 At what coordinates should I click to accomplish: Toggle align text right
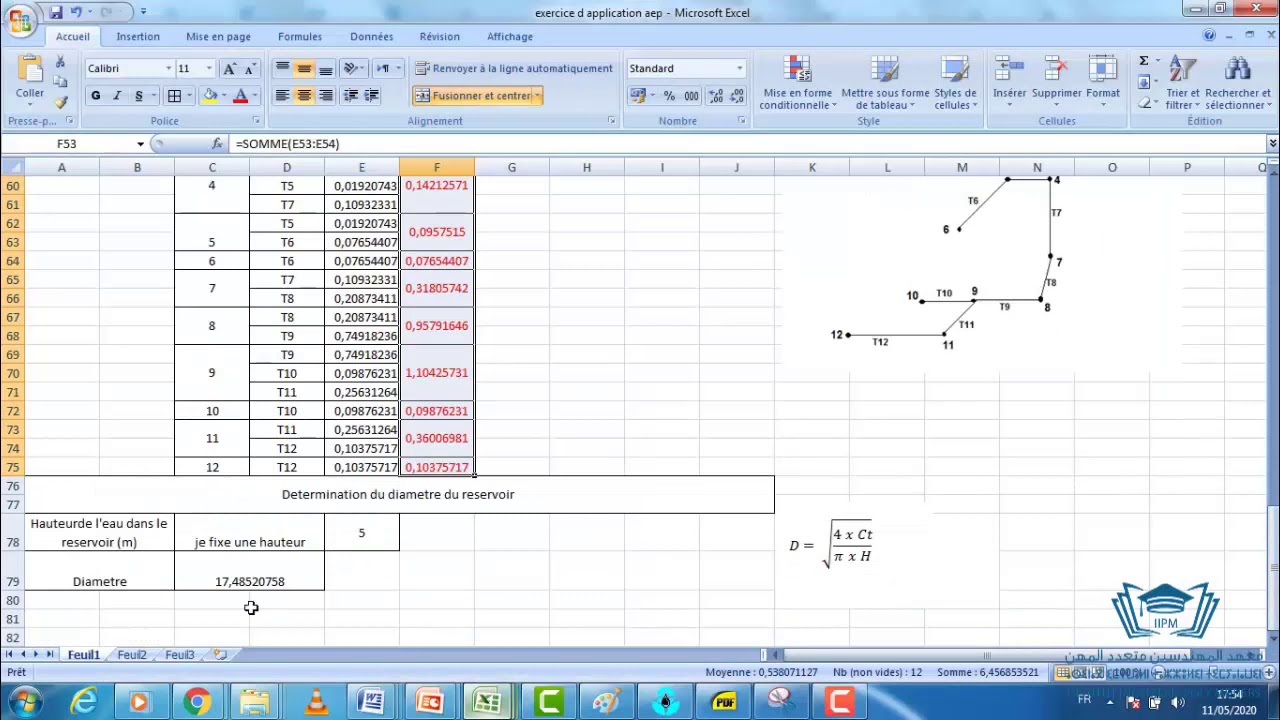[x=326, y=96]
